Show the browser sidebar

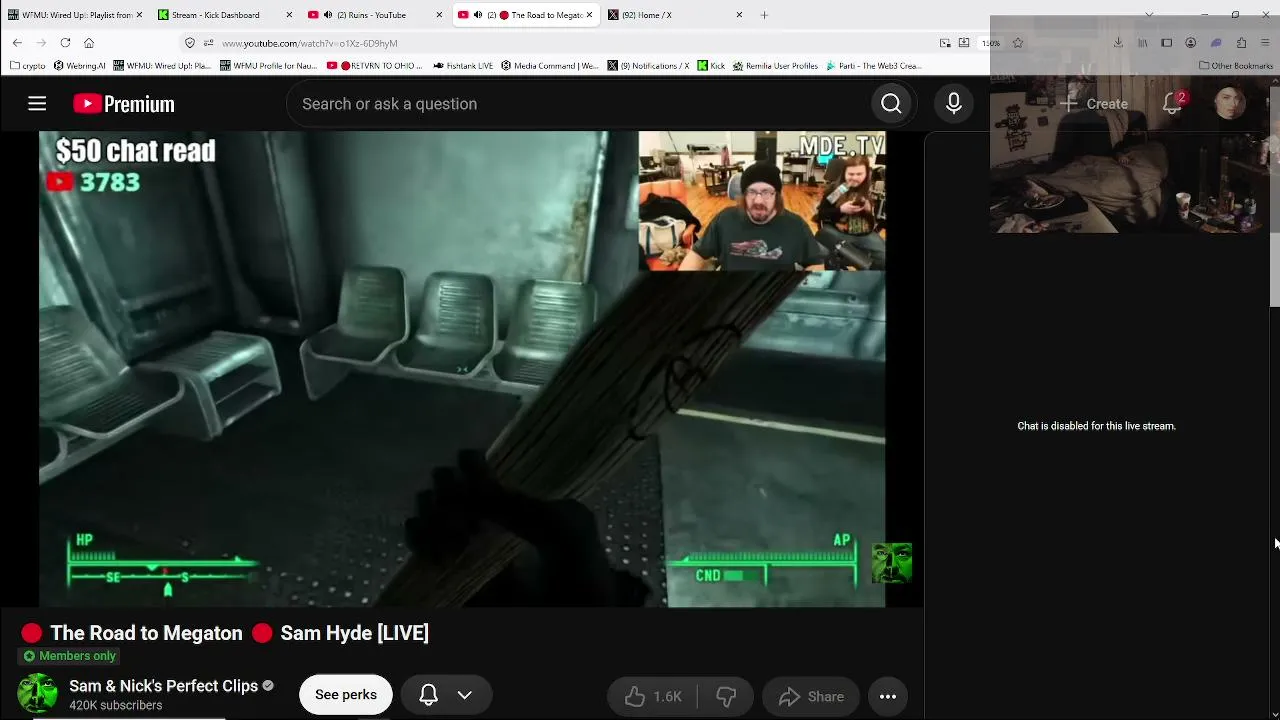(x=1166, y=43)
